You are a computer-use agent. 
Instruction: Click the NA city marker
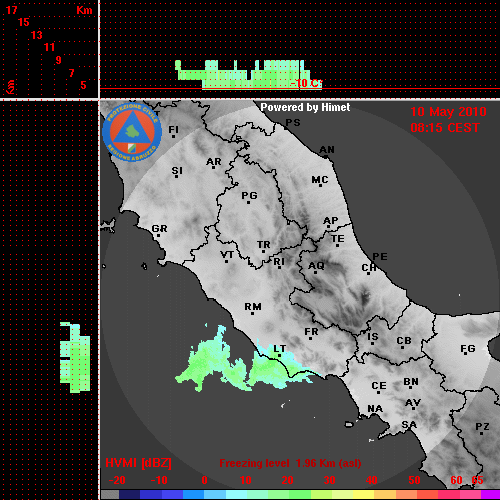[375, 408]
